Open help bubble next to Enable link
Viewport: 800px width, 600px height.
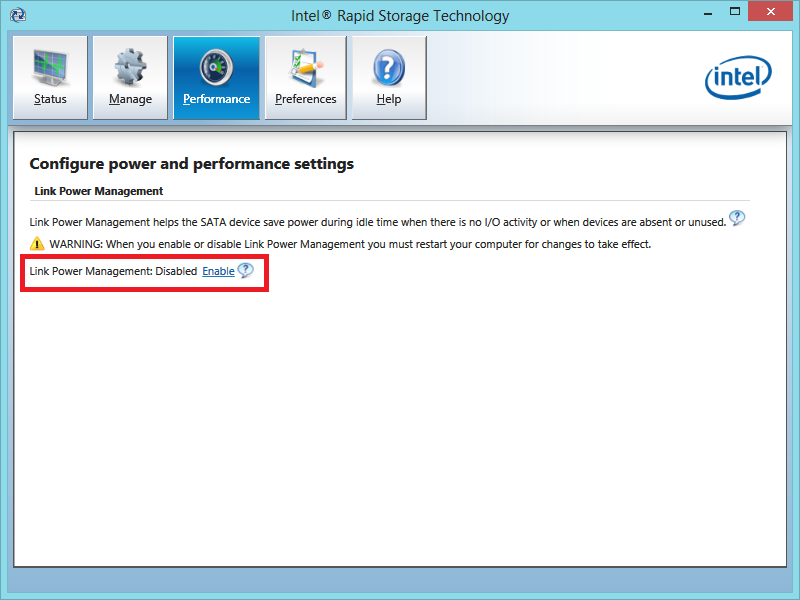click(x=245, y=270)
